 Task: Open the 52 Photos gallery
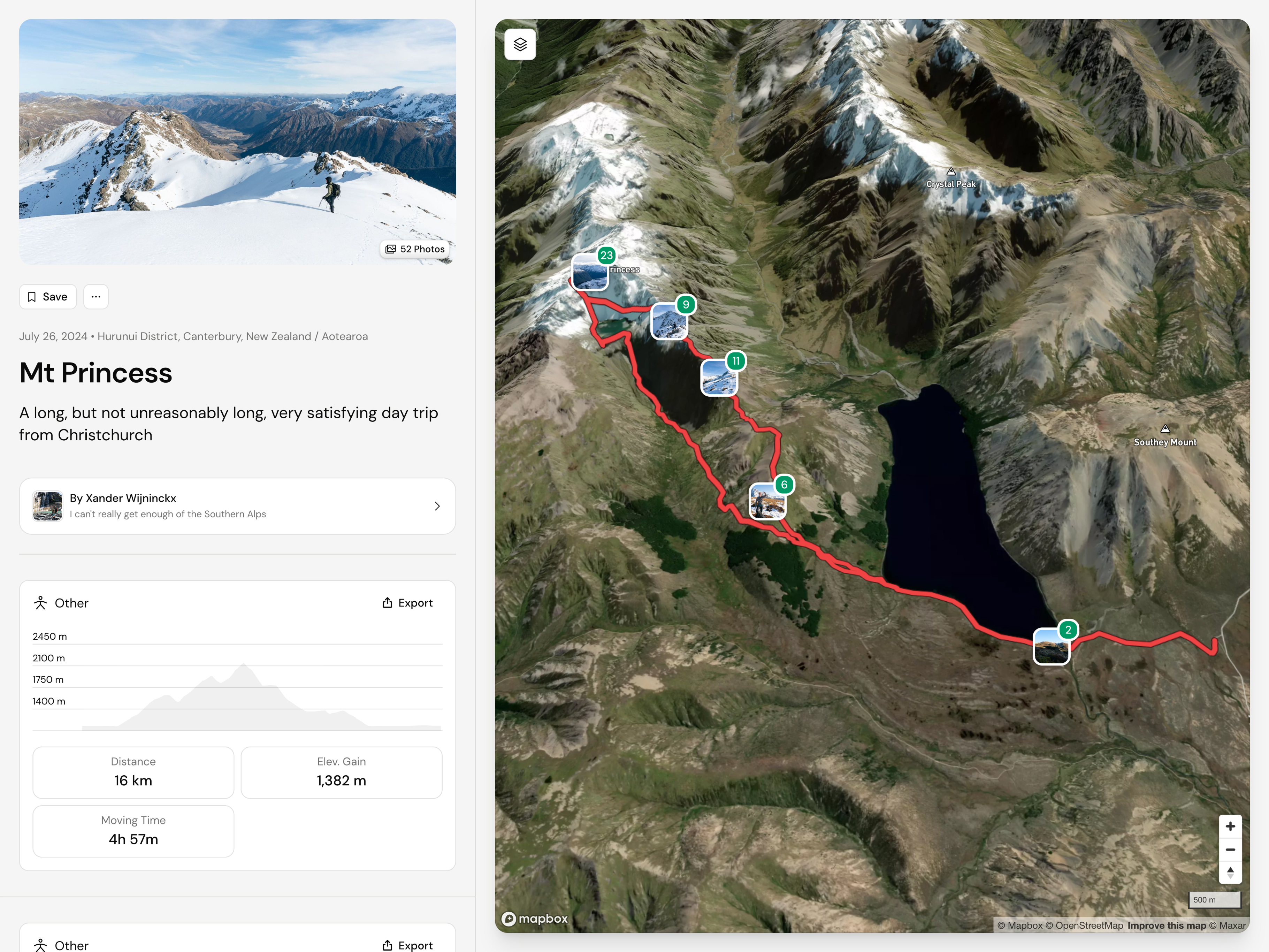tap(415, 249)
